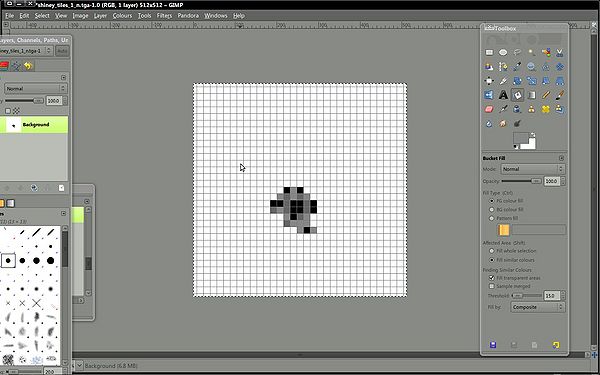Select the Fuzzy Select wand tool
This screenshot has width=600, height=375.
(532, 52)
